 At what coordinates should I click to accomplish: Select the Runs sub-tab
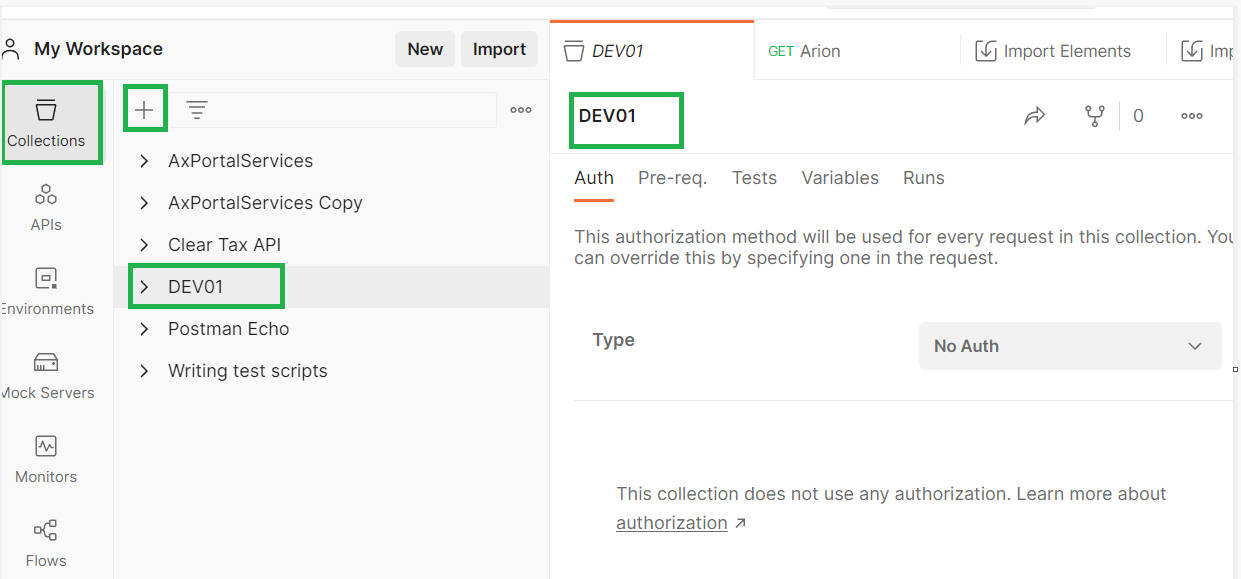pos(924,178)
